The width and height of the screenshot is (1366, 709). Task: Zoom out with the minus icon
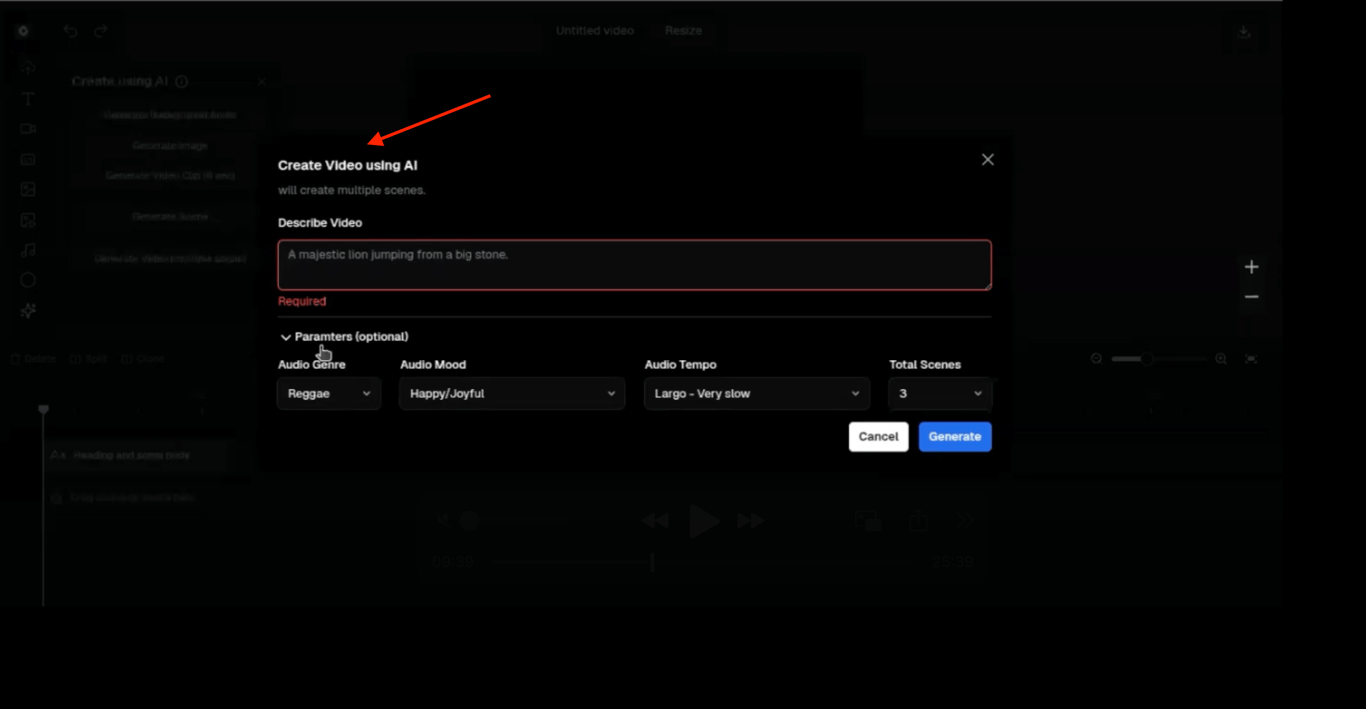(1251, 297)
